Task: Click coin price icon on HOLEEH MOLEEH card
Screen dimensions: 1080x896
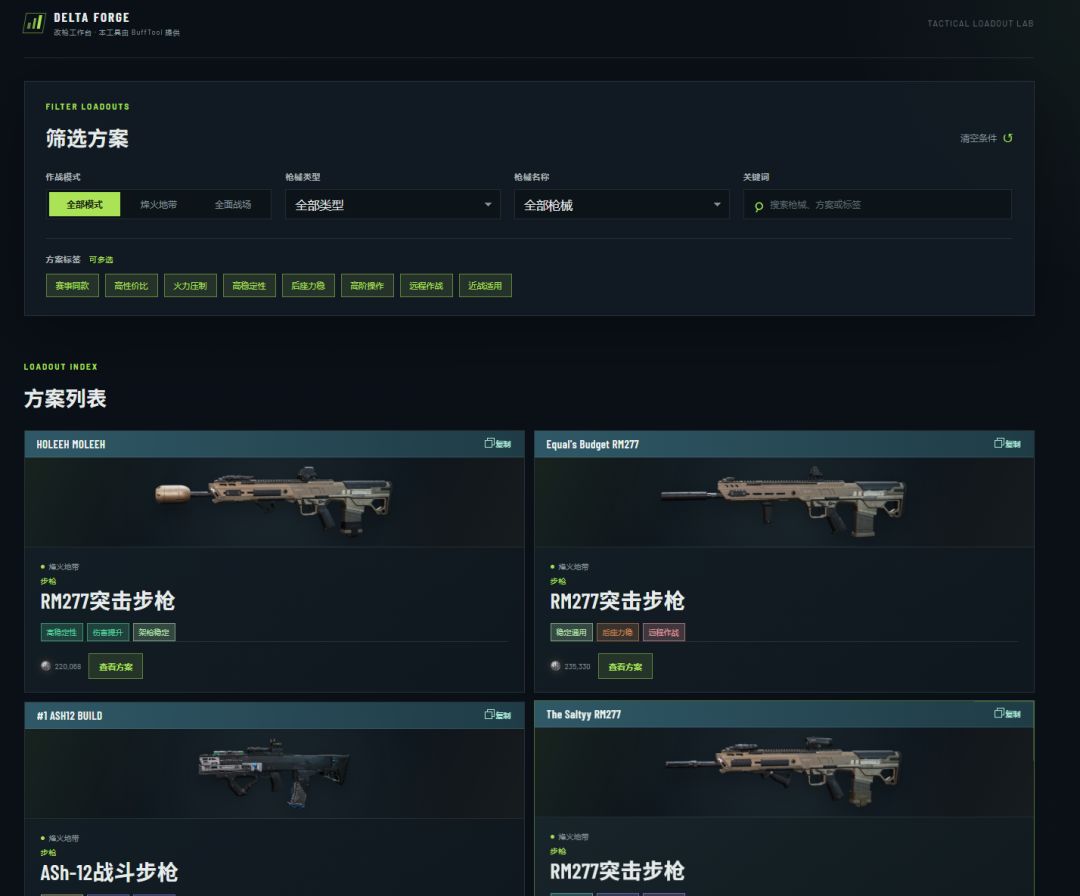Action: 45,666
